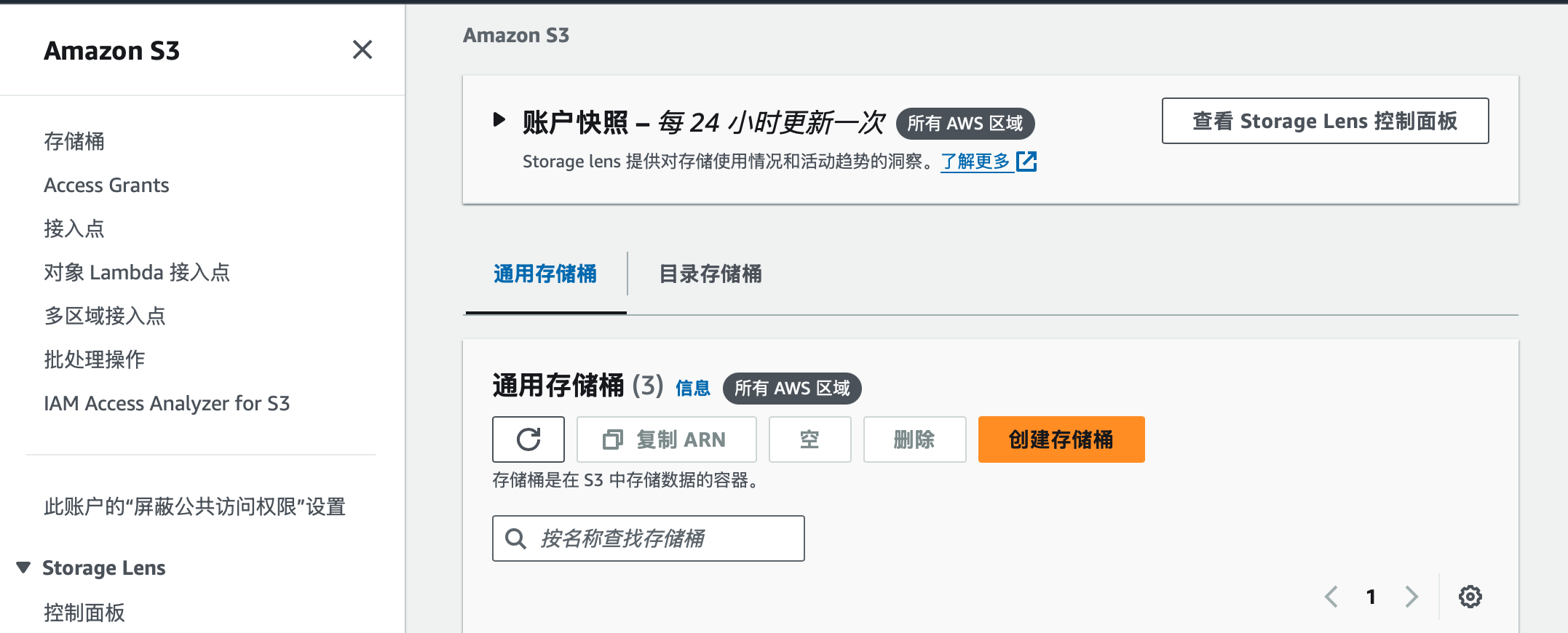1568x633 pixels.
Task: Select the 通用存储桶 tab
Action: pyautogui.click(x=545, y=274)
